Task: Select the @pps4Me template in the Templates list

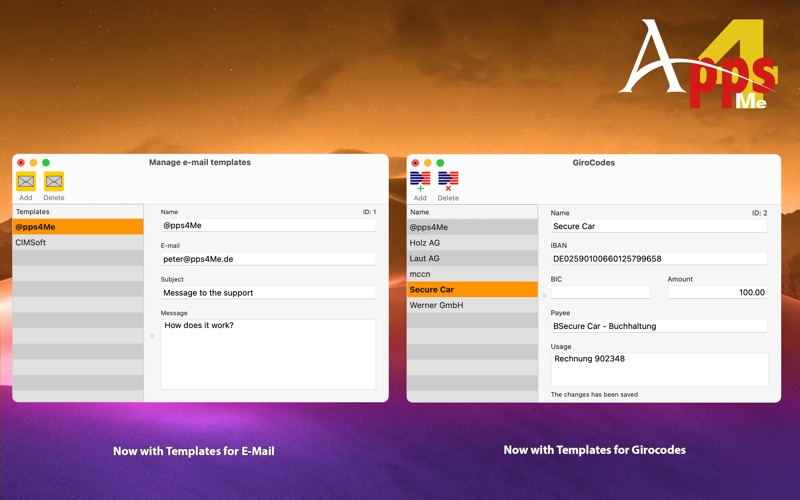Action: tap(78, 227)
